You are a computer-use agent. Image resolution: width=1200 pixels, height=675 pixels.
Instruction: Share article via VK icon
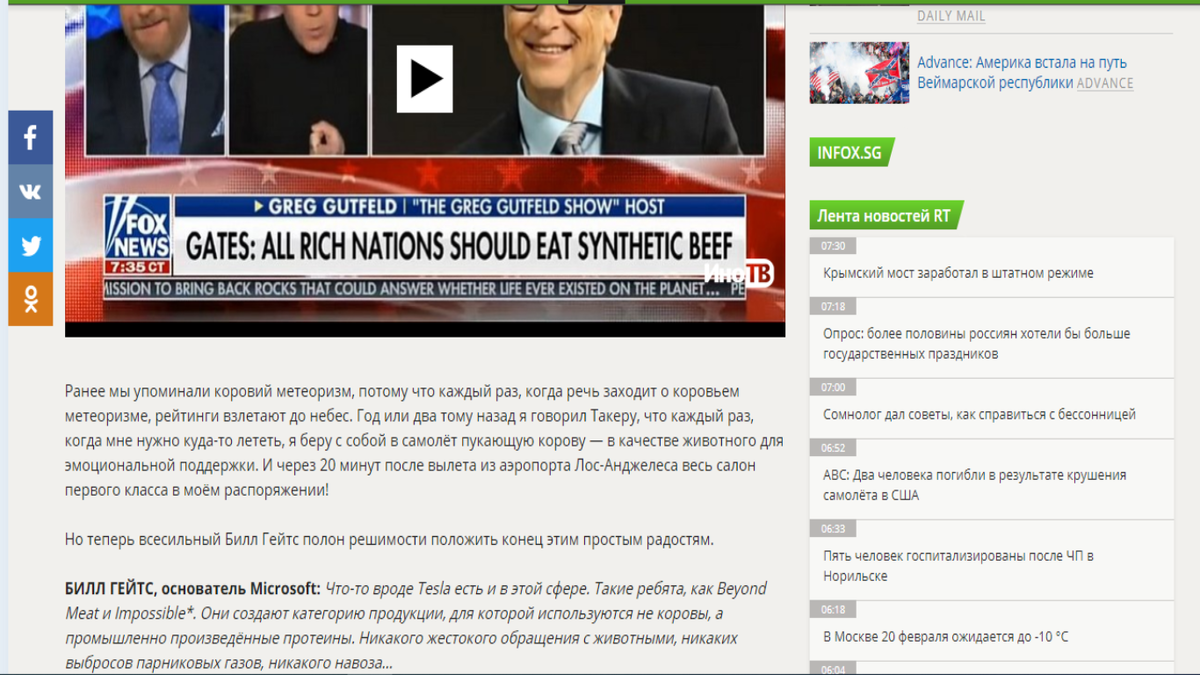[x=30, y=191]
